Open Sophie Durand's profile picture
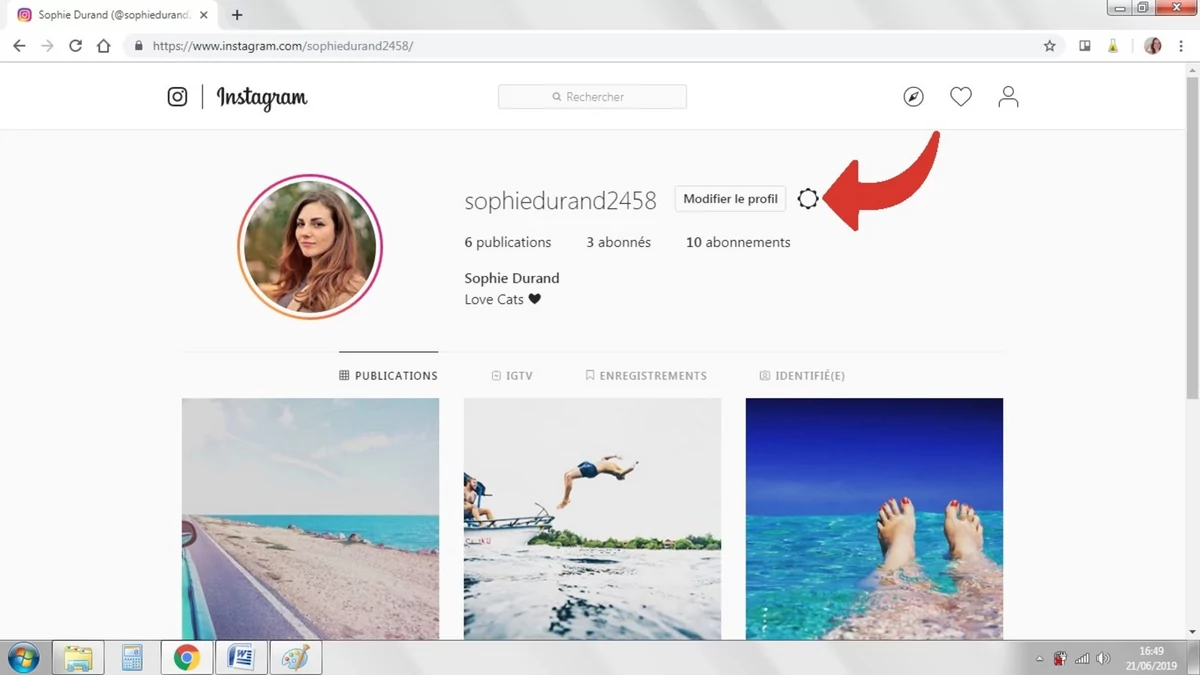Screen dimensions: 1200x675 pos(310,246)
